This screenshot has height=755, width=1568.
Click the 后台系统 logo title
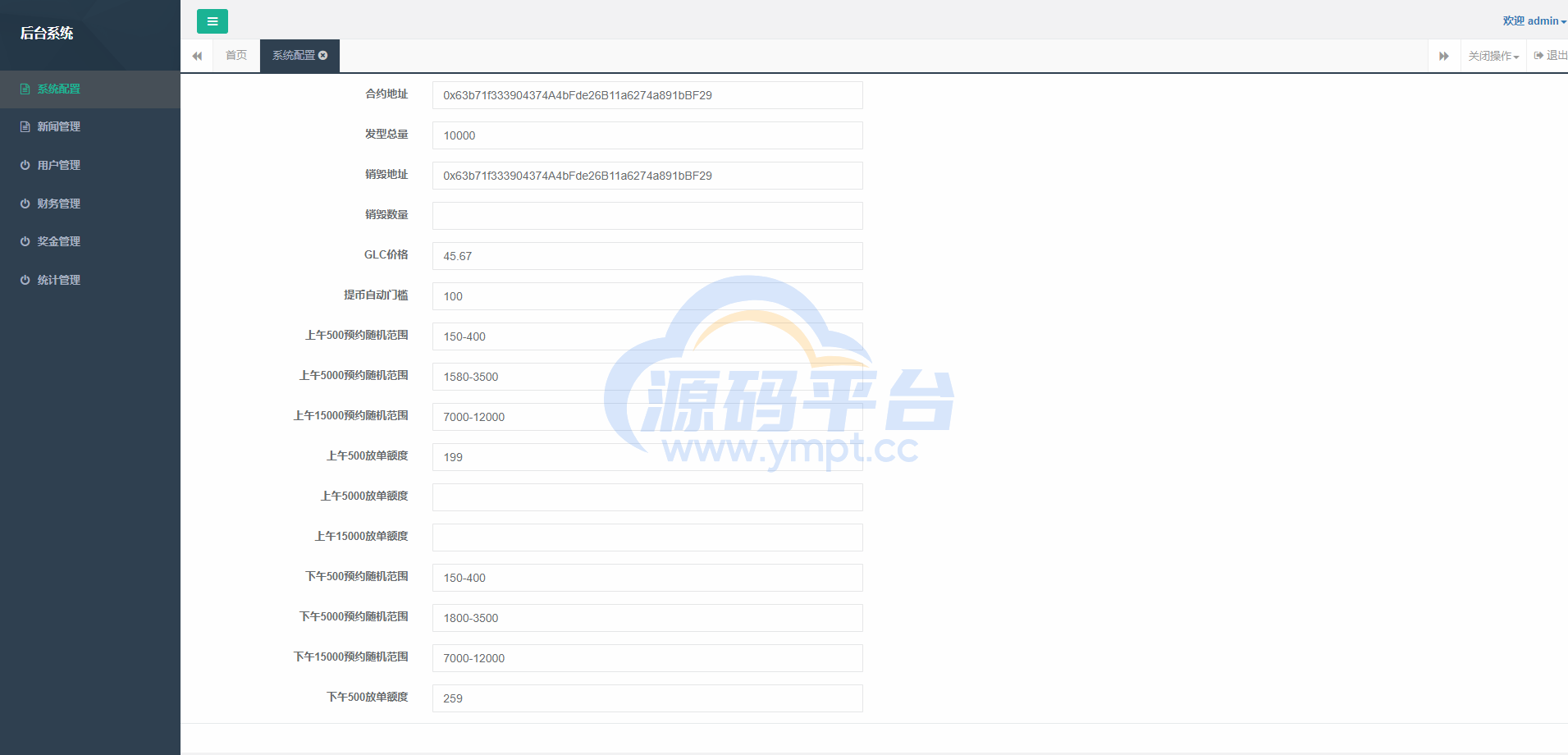click(x=47, y=33)
